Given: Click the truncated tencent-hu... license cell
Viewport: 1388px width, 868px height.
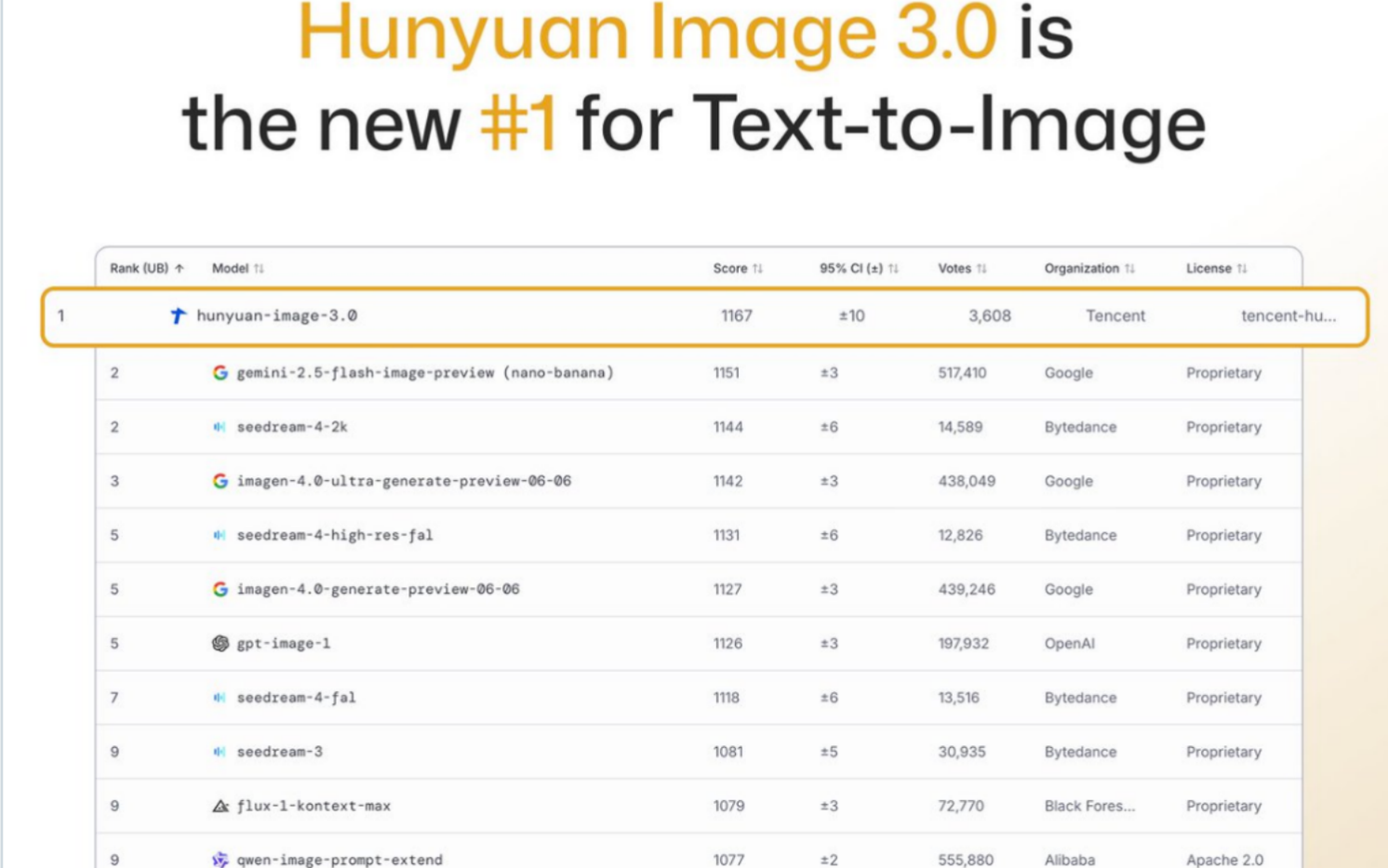Looking at the screenshot, I should point(1288,316).
